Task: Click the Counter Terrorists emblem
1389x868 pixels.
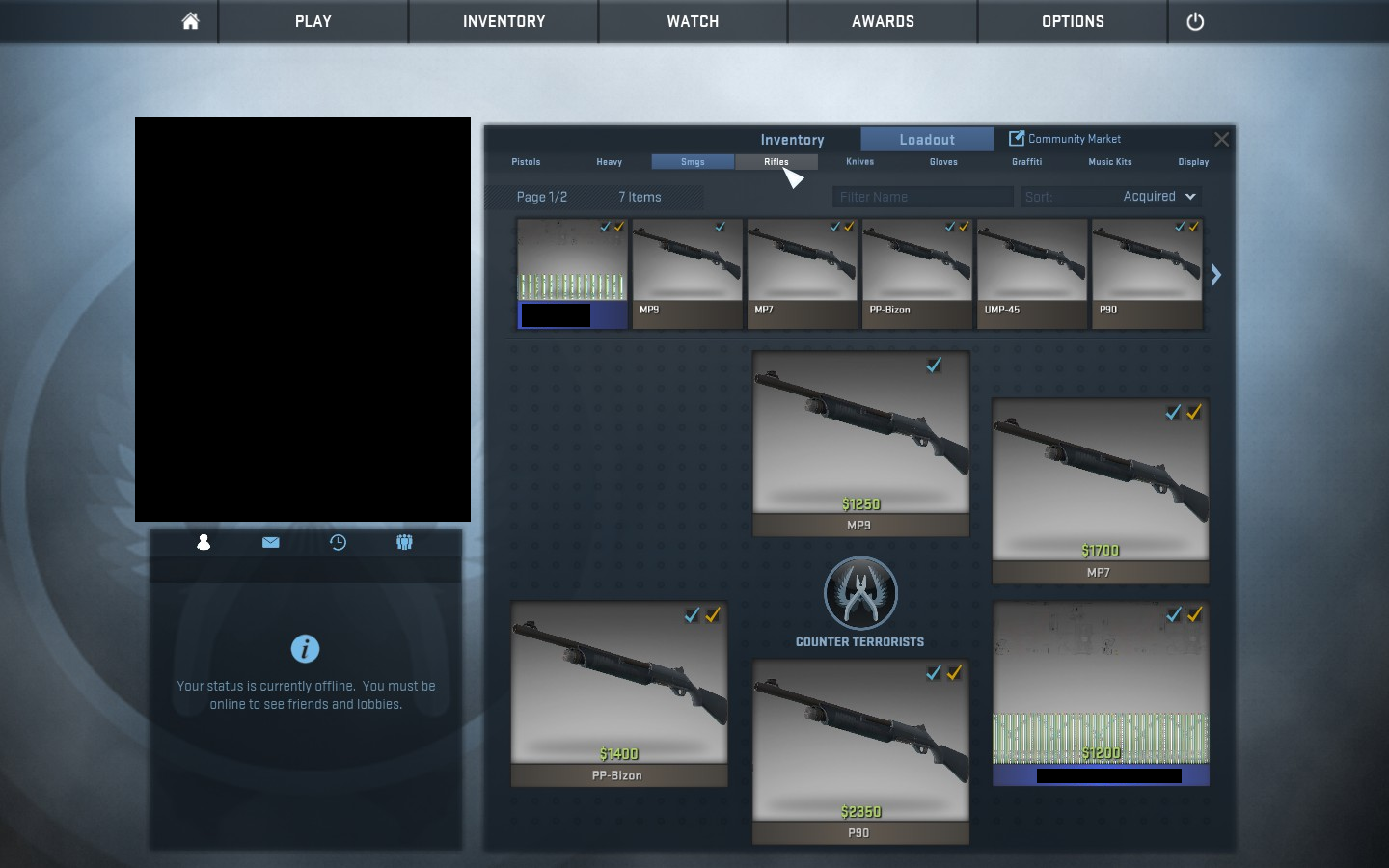Action: click(x=859, y=592)
